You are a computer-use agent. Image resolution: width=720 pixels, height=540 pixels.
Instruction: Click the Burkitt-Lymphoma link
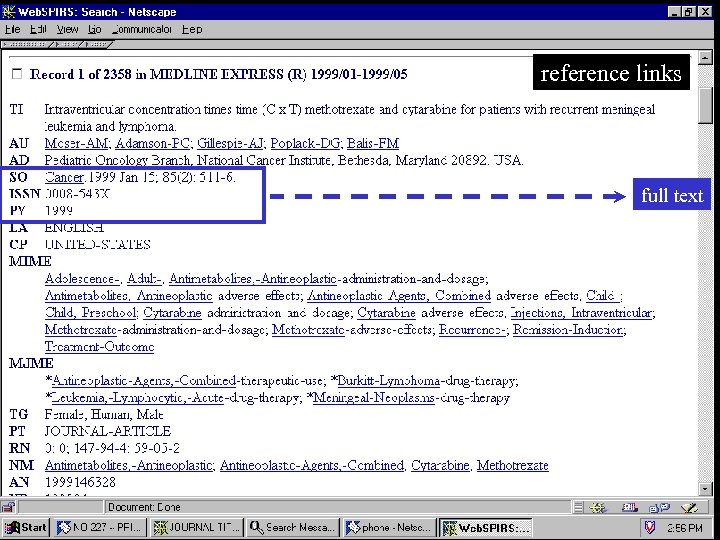[389, 381]
